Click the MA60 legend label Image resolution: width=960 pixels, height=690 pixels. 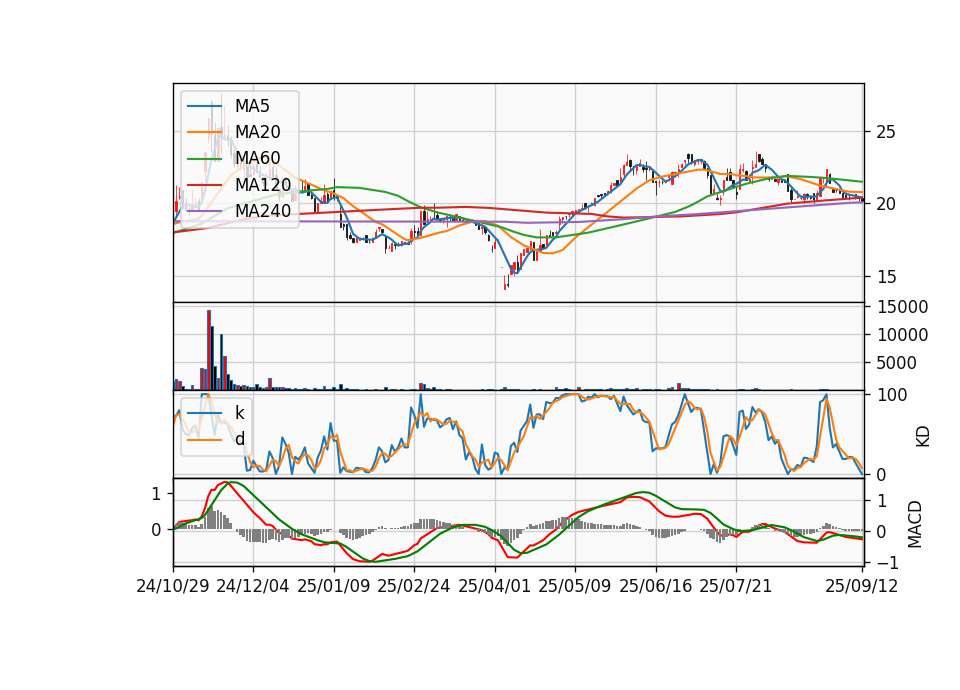(257, 158)
